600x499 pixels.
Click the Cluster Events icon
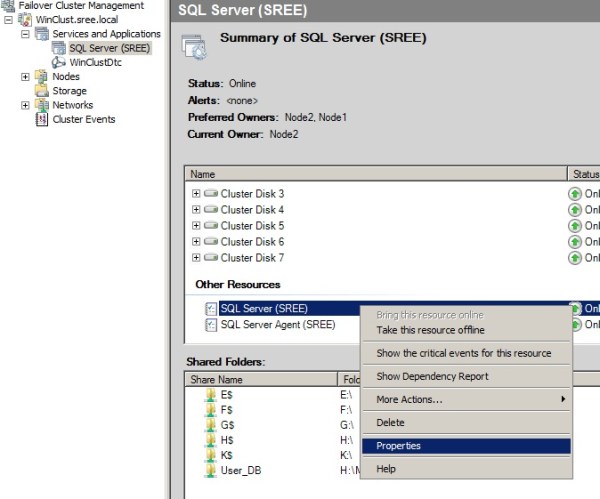point(42,119)
